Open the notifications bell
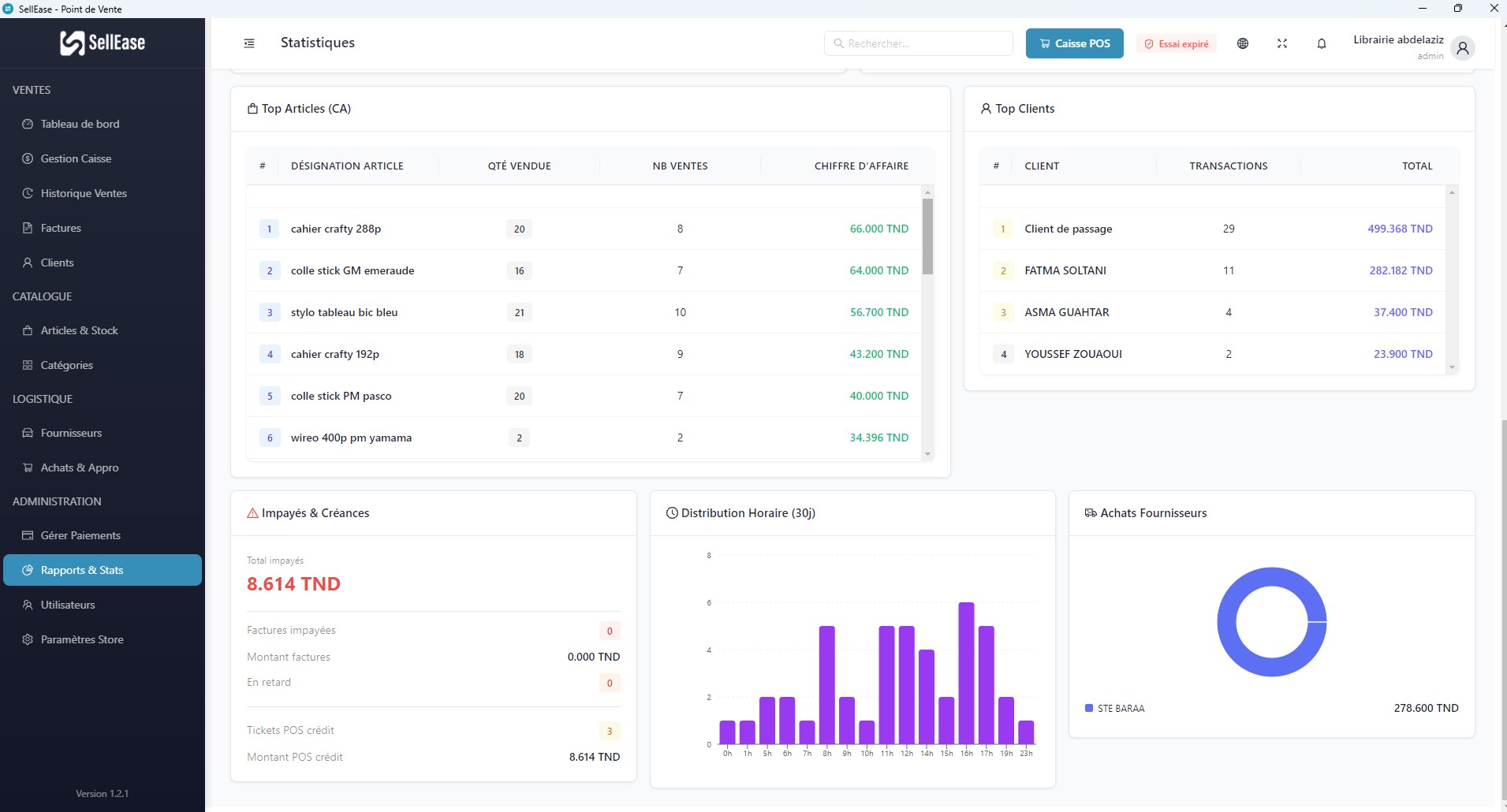The width and height of the screenshot is (1507, 812). (1322, 43)
